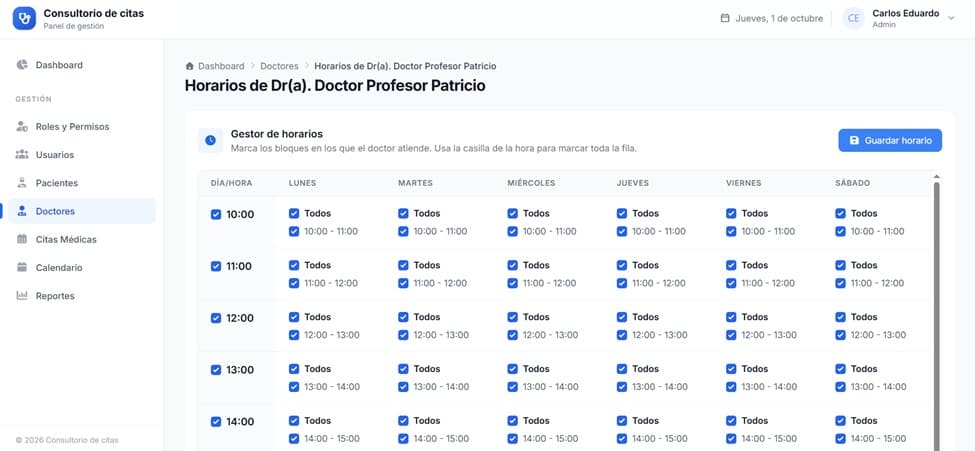
Task: Toggle the 14:00 full-row checkbox
Action: click(216, 422)
